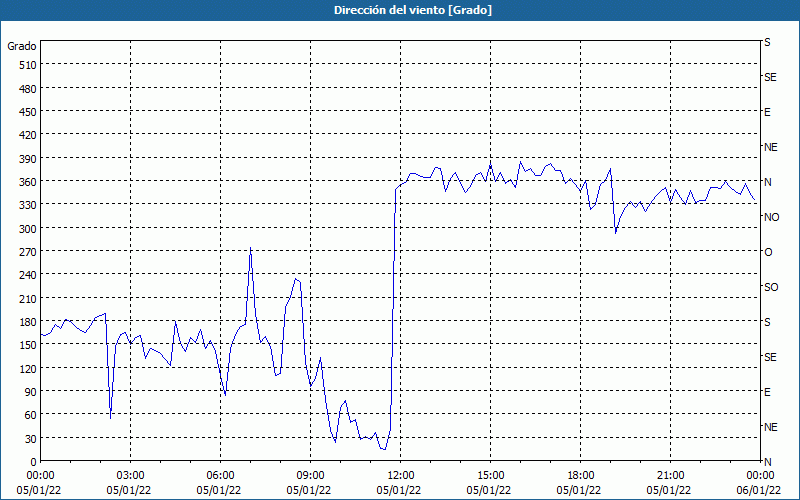Click the 240 y-axis tick label

[x=28, y=275]
